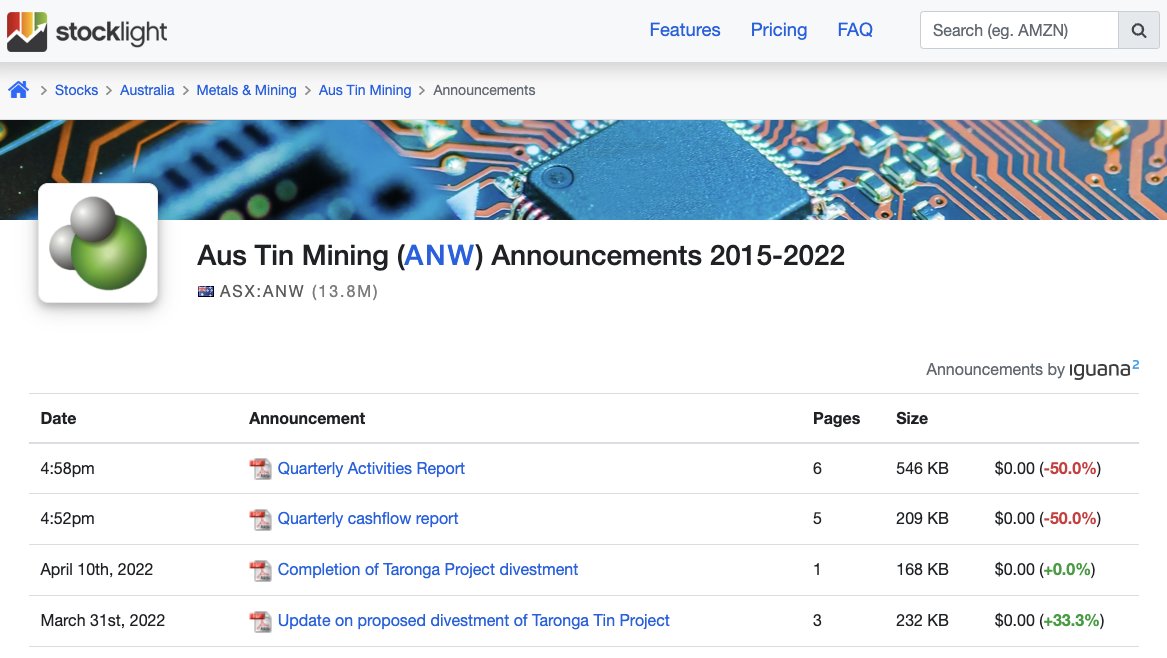Click the stocklight wordmark text
Image resolution: width=1167 pixels, height=658 pixels.
(112, 32)
